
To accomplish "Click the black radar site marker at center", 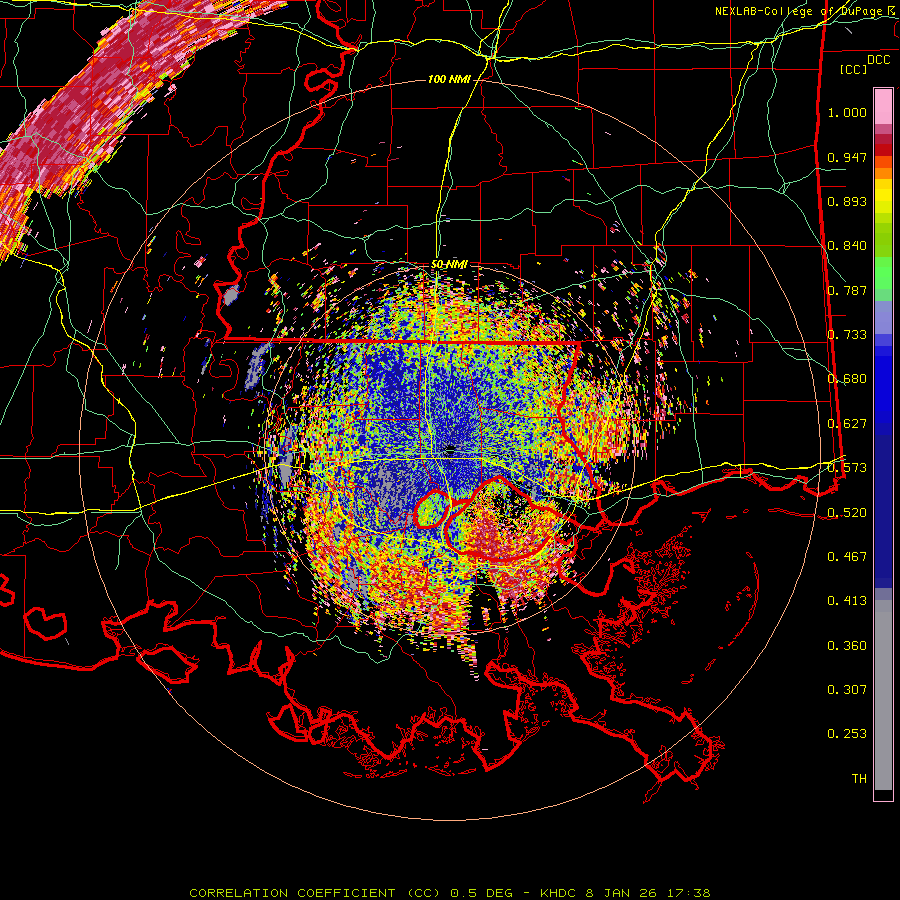I will (x=450, y=451).
